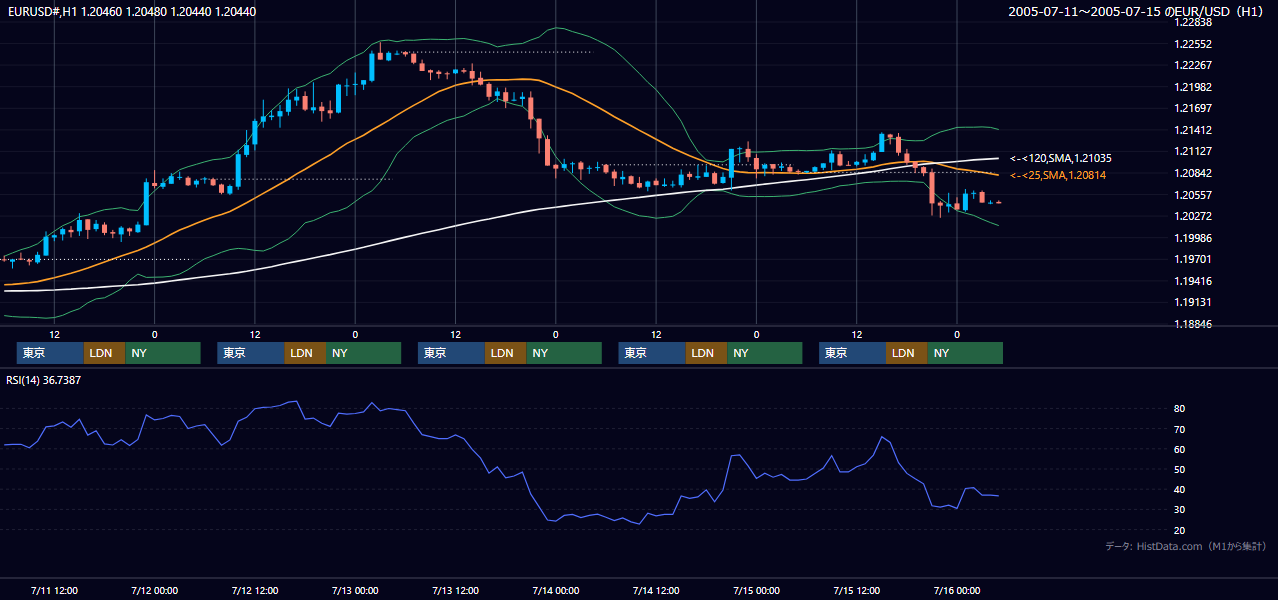1278x600 pixels.
Task: Click the 7/14 12:00 date label
Action: [656, 590]
